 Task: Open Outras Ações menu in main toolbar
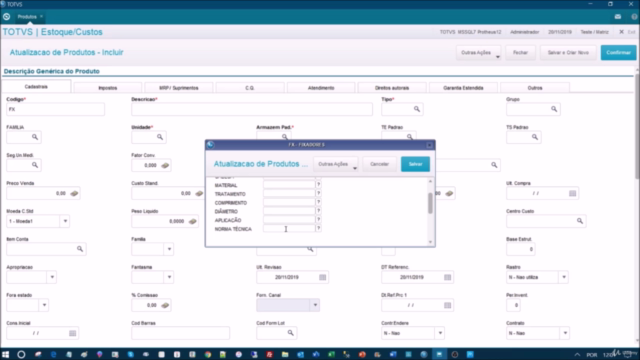(x=478, y=53)
